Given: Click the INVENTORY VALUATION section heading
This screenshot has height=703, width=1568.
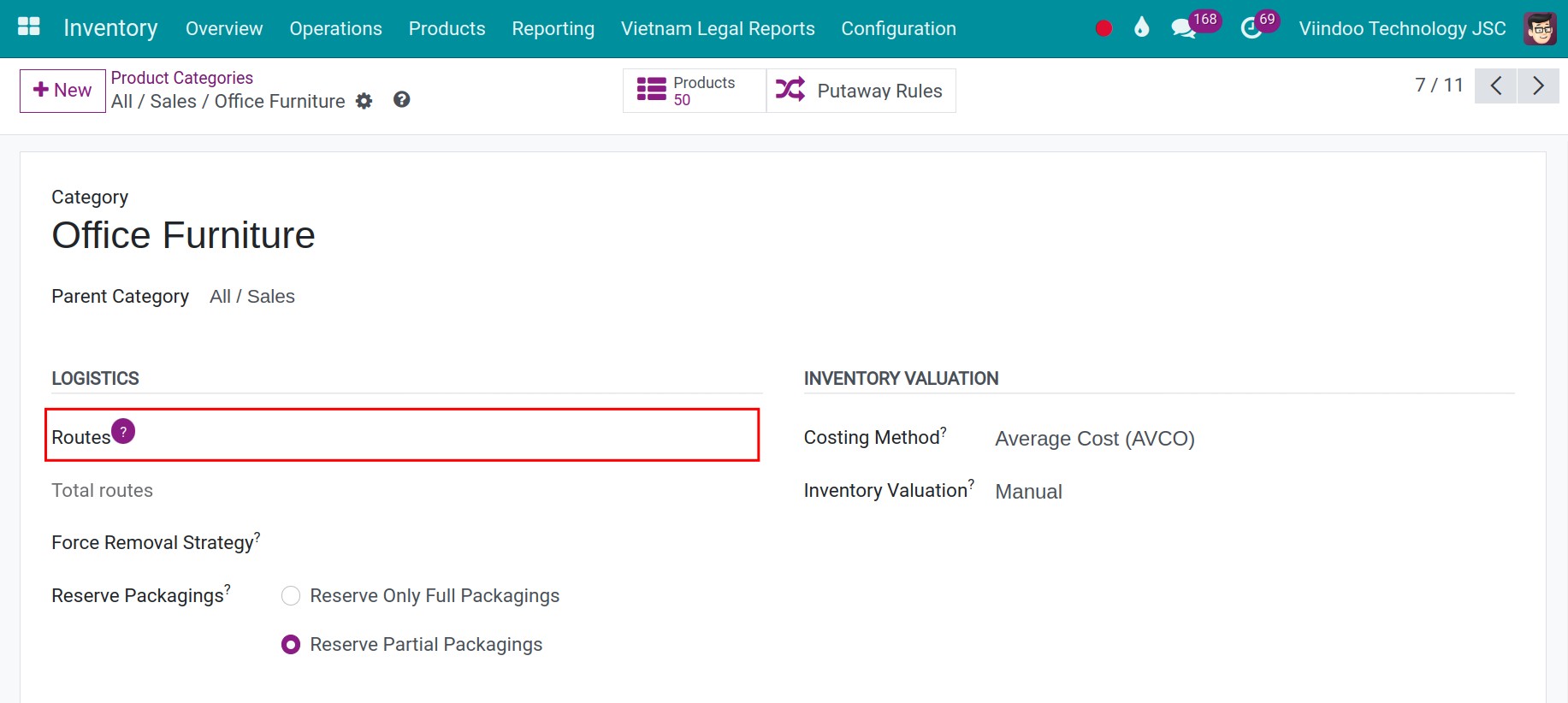Looking at the screenshot, I should (x=901, y=378).
